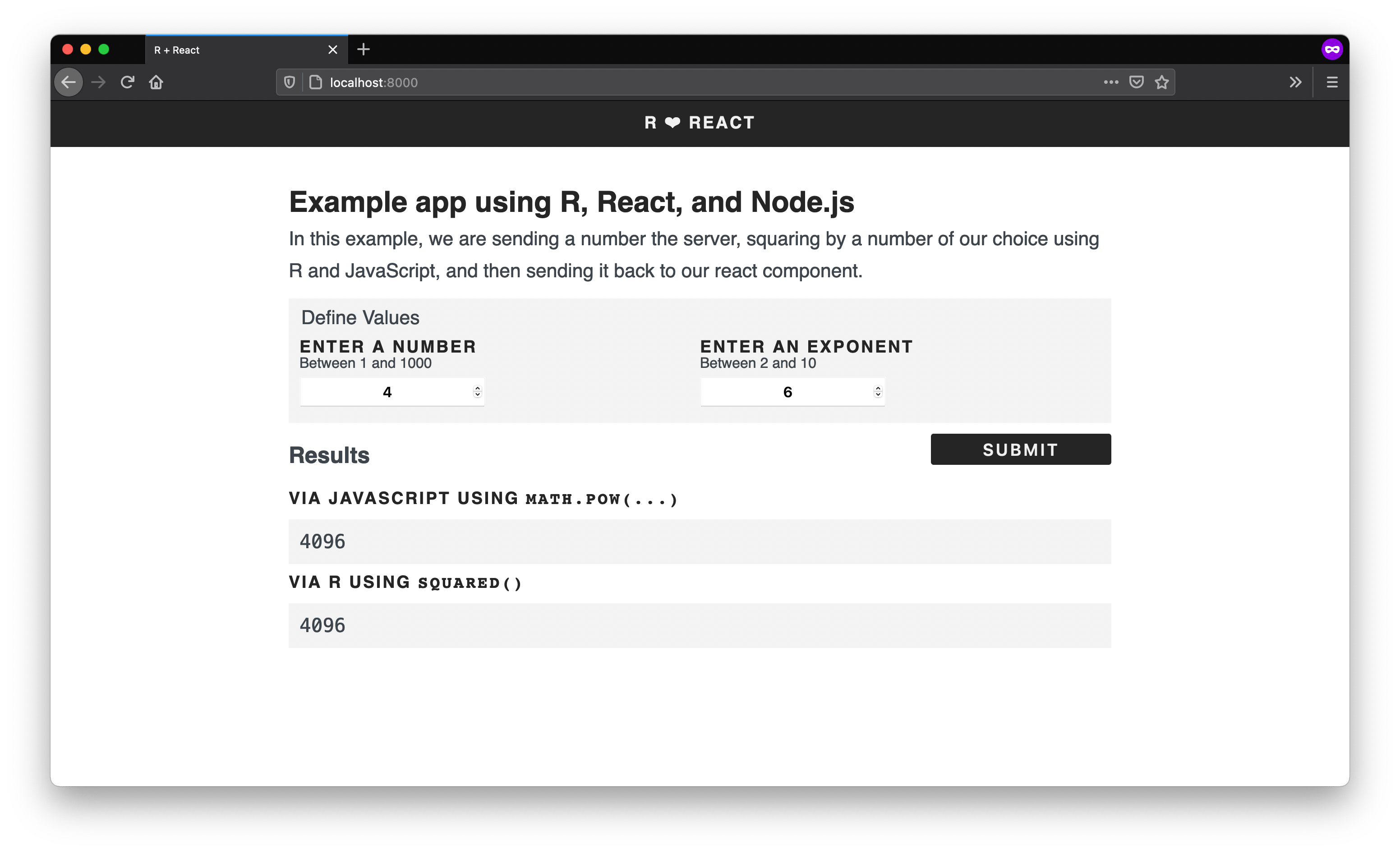Click the forward navigation arrow

98,83
